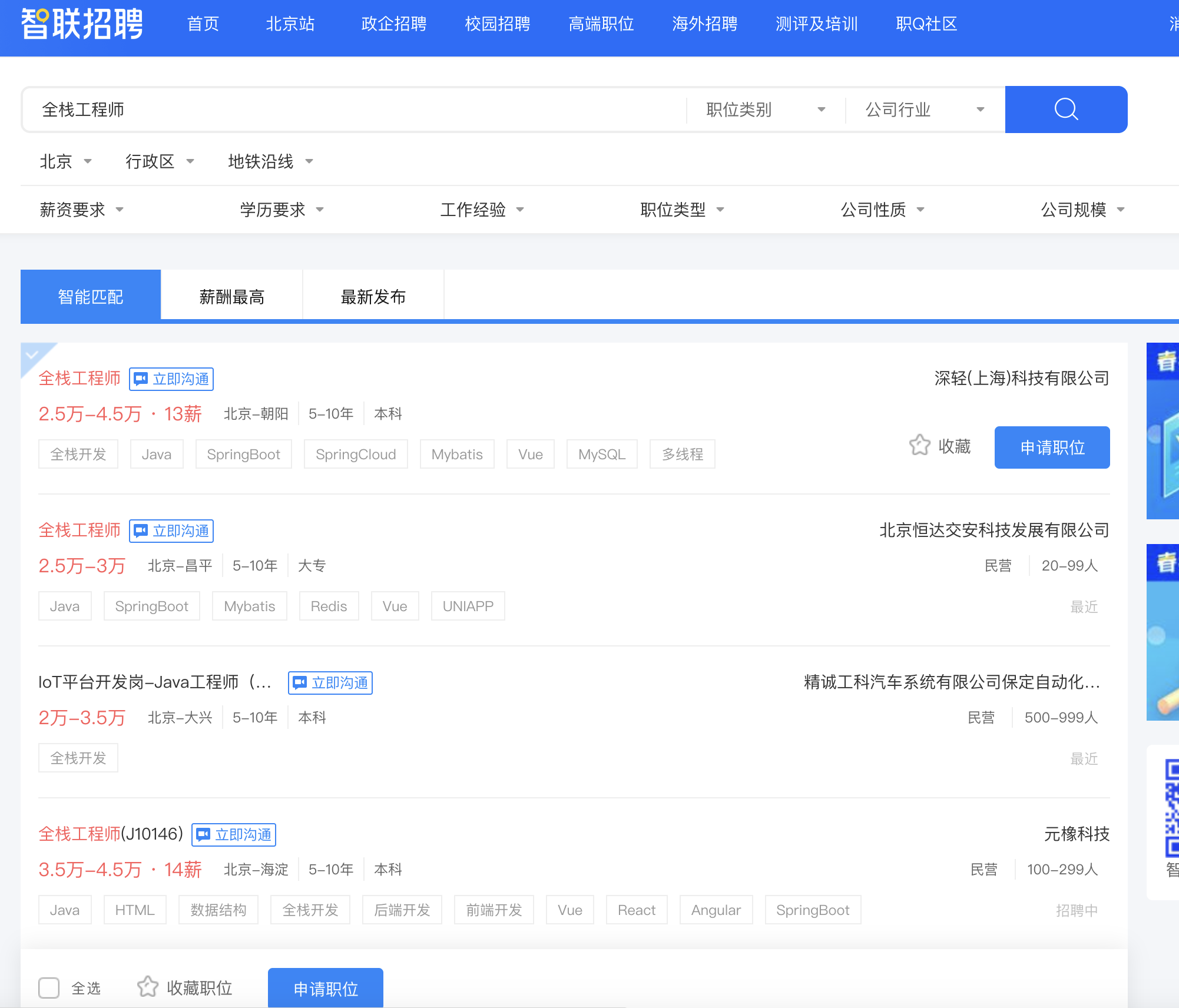This screenshot has height=1008, width=1179.
Task: Click the star icon next to 收藏
Action: 919,446
